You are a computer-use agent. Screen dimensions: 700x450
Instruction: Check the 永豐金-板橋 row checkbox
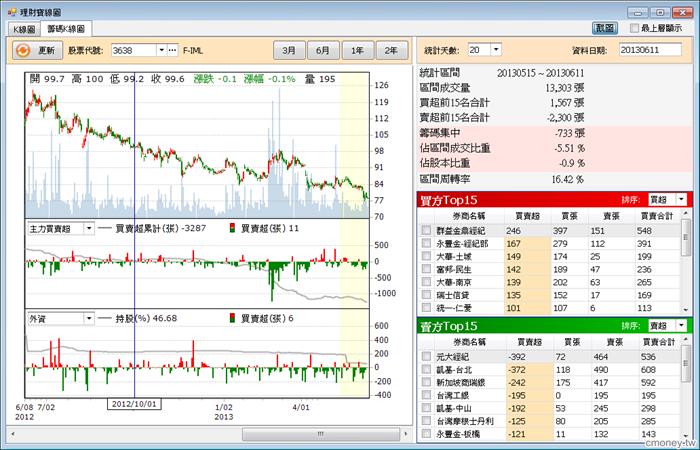point(426,434)
